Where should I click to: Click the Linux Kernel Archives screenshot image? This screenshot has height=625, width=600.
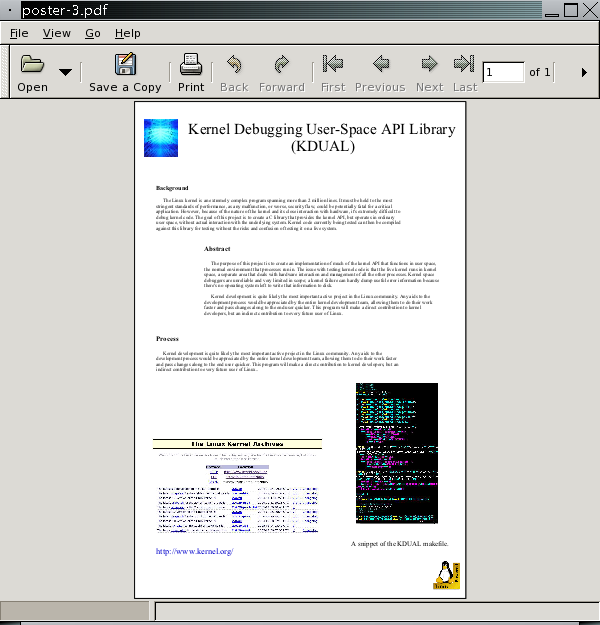pos(237,486)
